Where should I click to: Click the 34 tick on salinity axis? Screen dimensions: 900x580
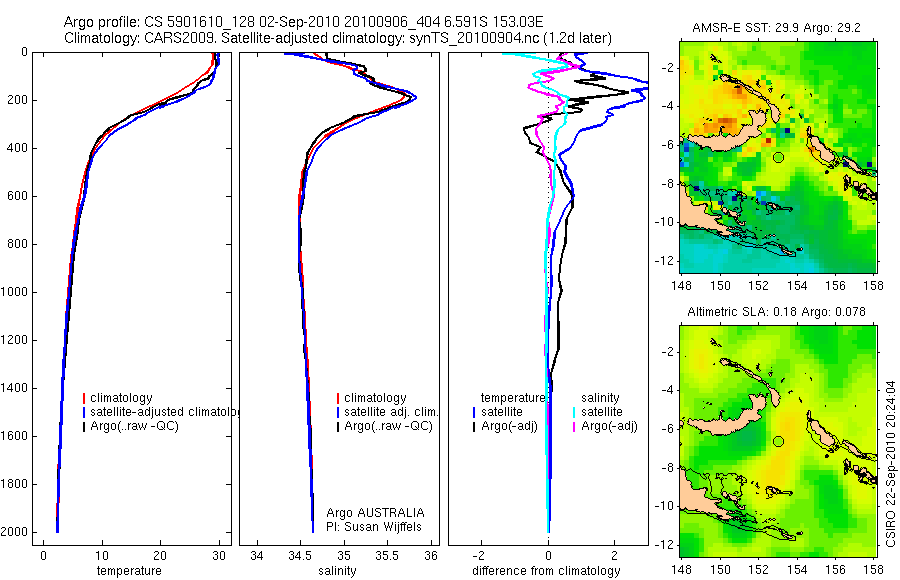257,556
